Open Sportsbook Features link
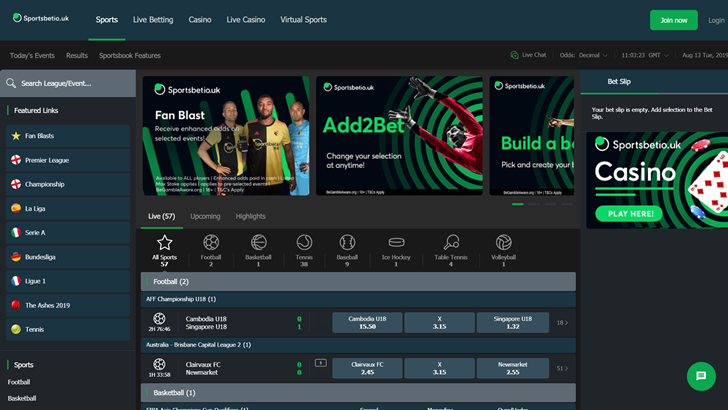 click(130, 55)
